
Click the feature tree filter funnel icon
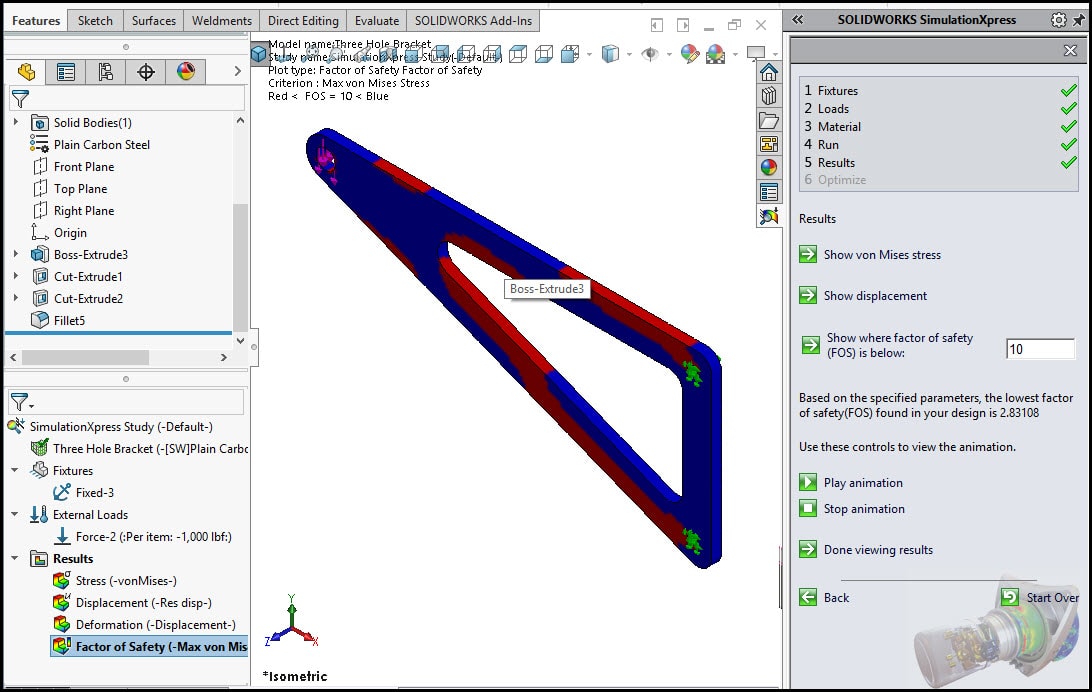click(x=20, y=99)
